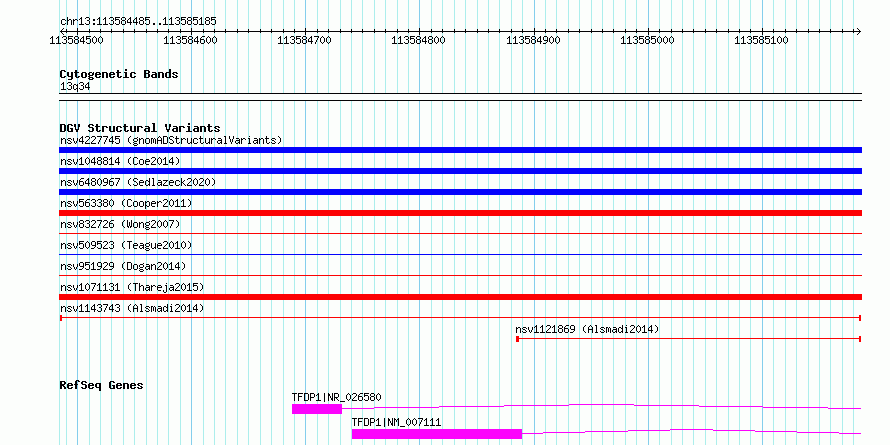This screenshot has height=445, width=890.
Task: Select the 13q34 band label
Action: [75, 86]
